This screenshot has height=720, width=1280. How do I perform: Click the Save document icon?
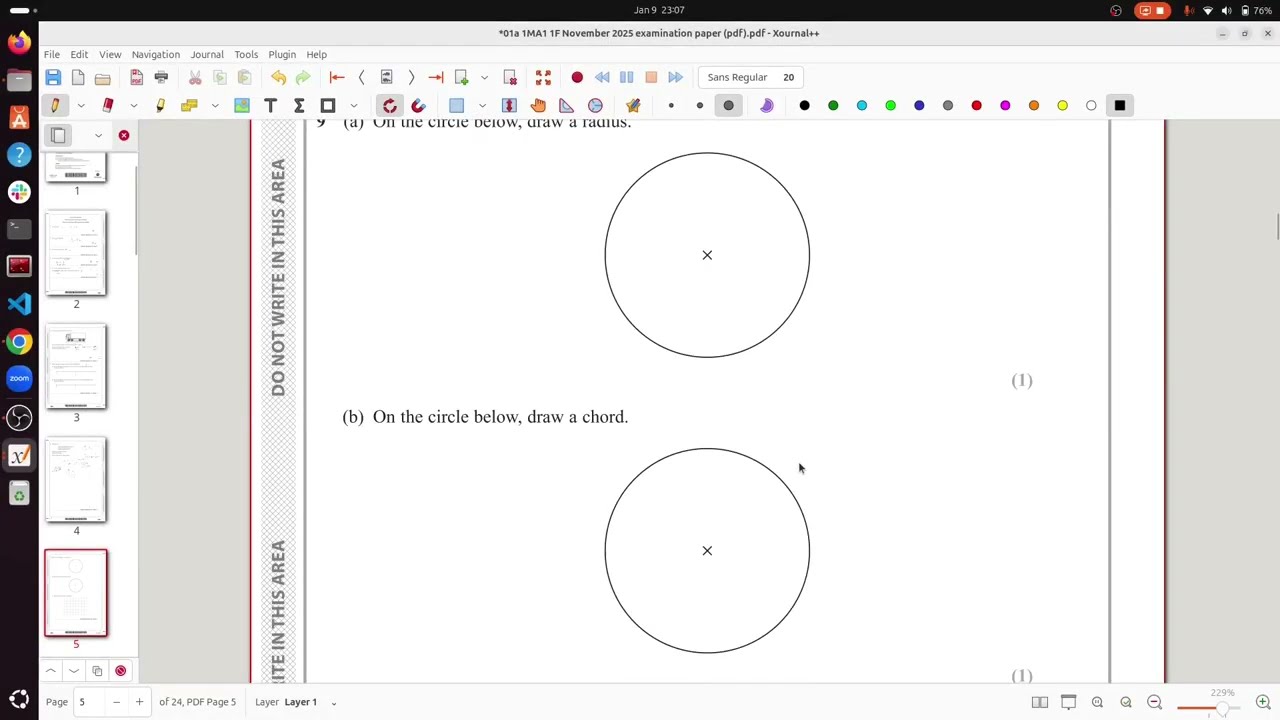click(x=53, y=77)
